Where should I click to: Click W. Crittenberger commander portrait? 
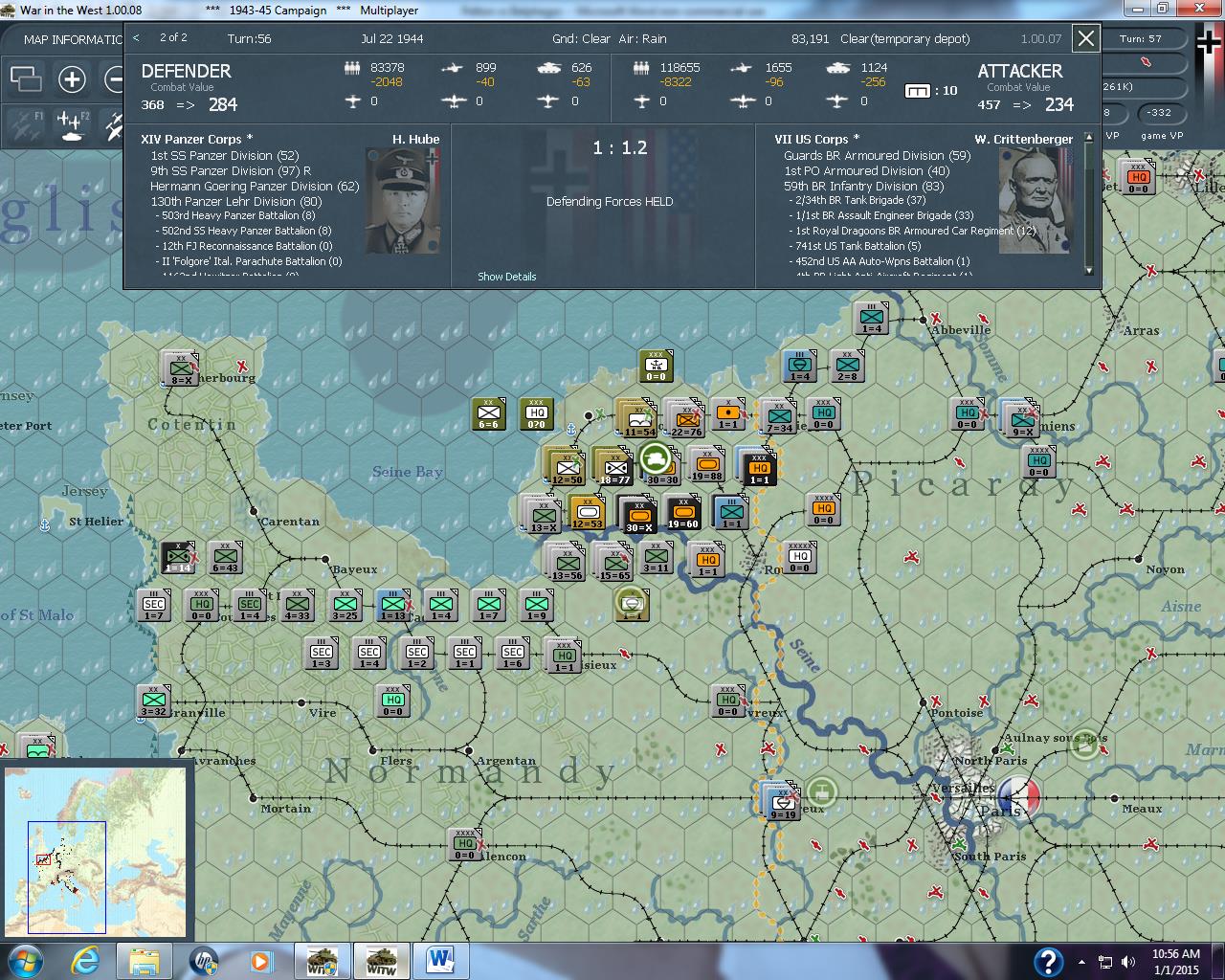(x=1036, y=200)
